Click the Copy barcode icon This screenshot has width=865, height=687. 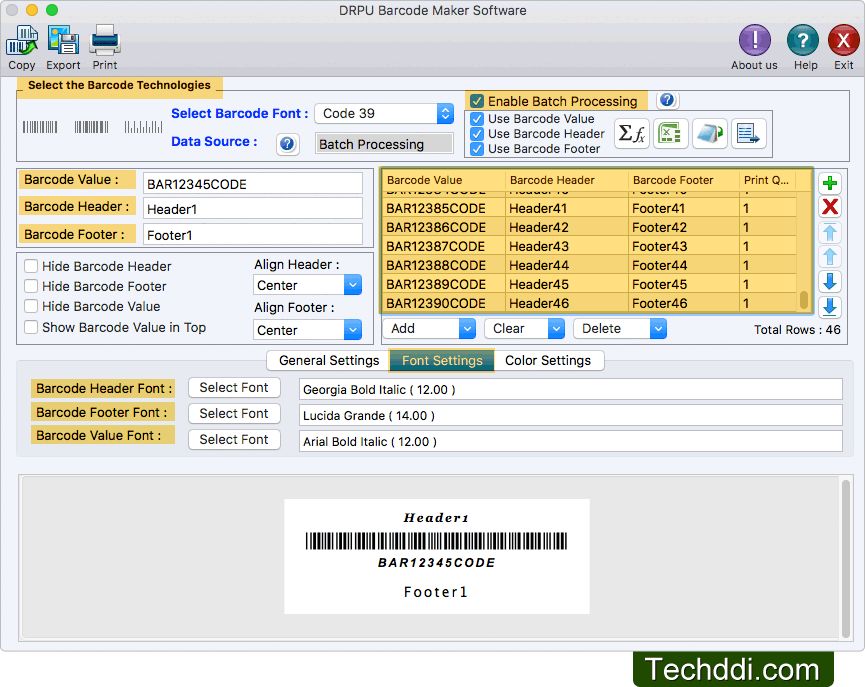tap(22, 41)
